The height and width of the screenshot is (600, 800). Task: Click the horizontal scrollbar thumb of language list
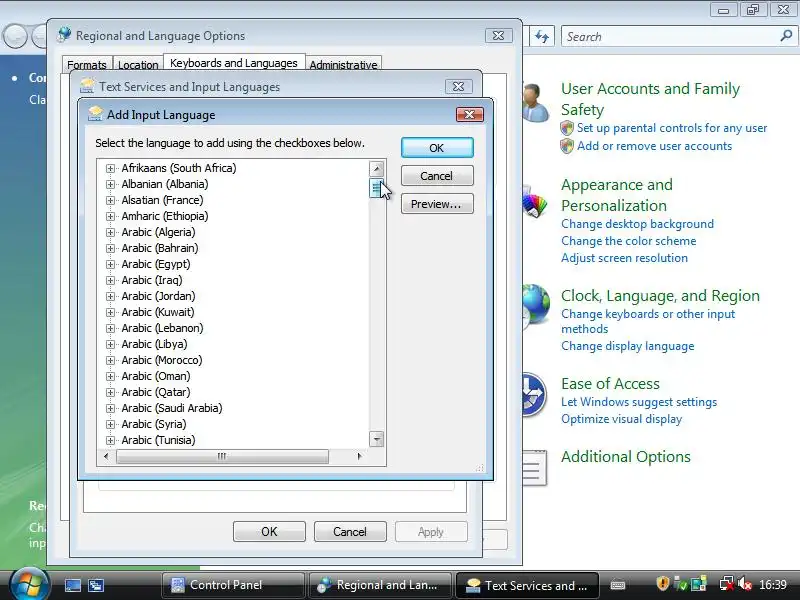pos(222,456)
